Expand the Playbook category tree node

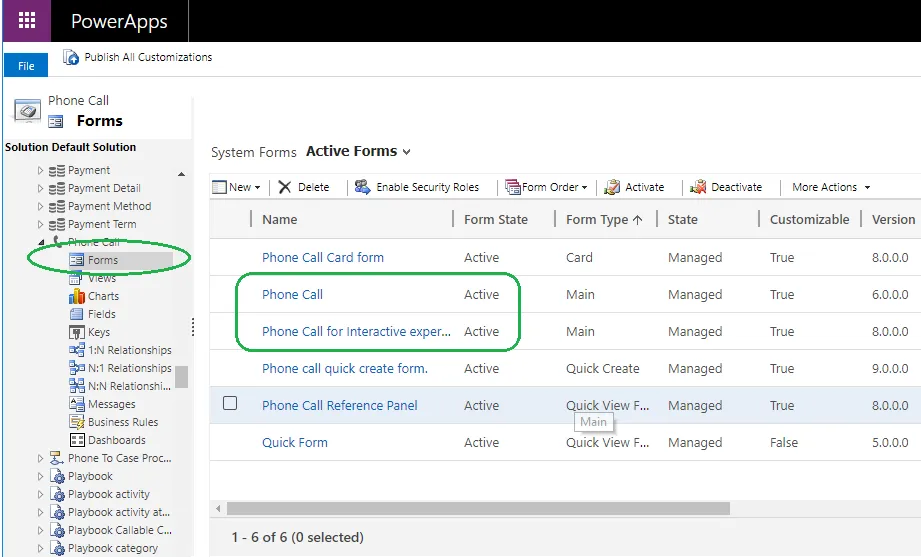40,548
